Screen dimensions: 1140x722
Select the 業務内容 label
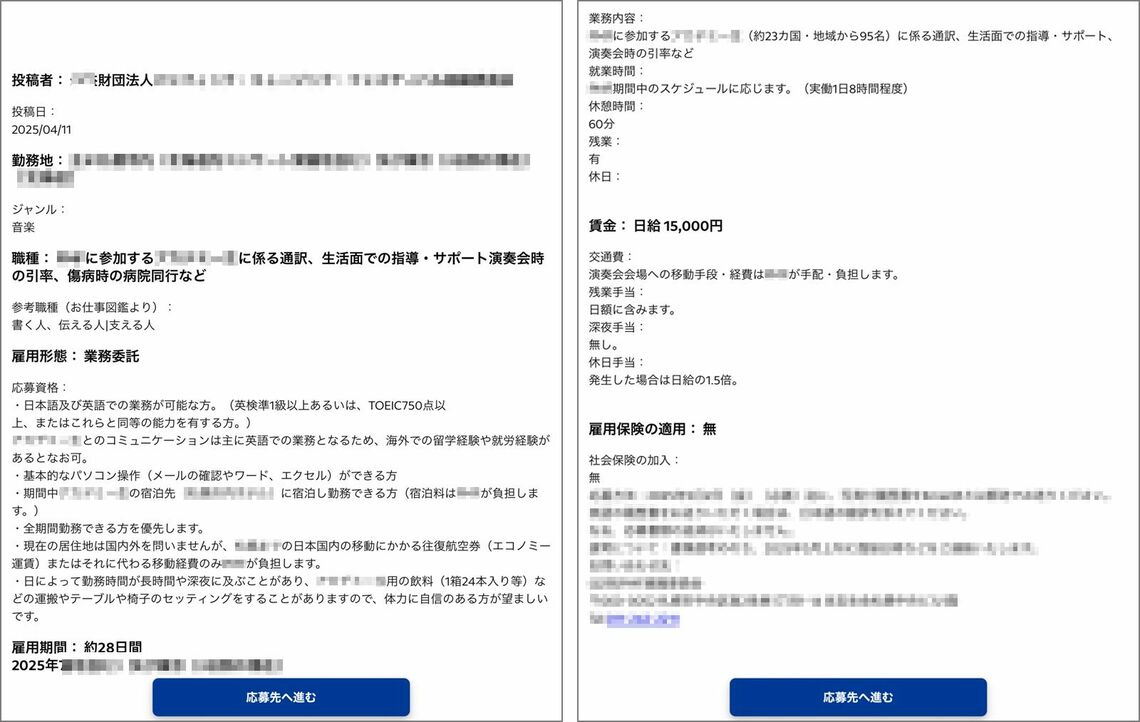617,18
